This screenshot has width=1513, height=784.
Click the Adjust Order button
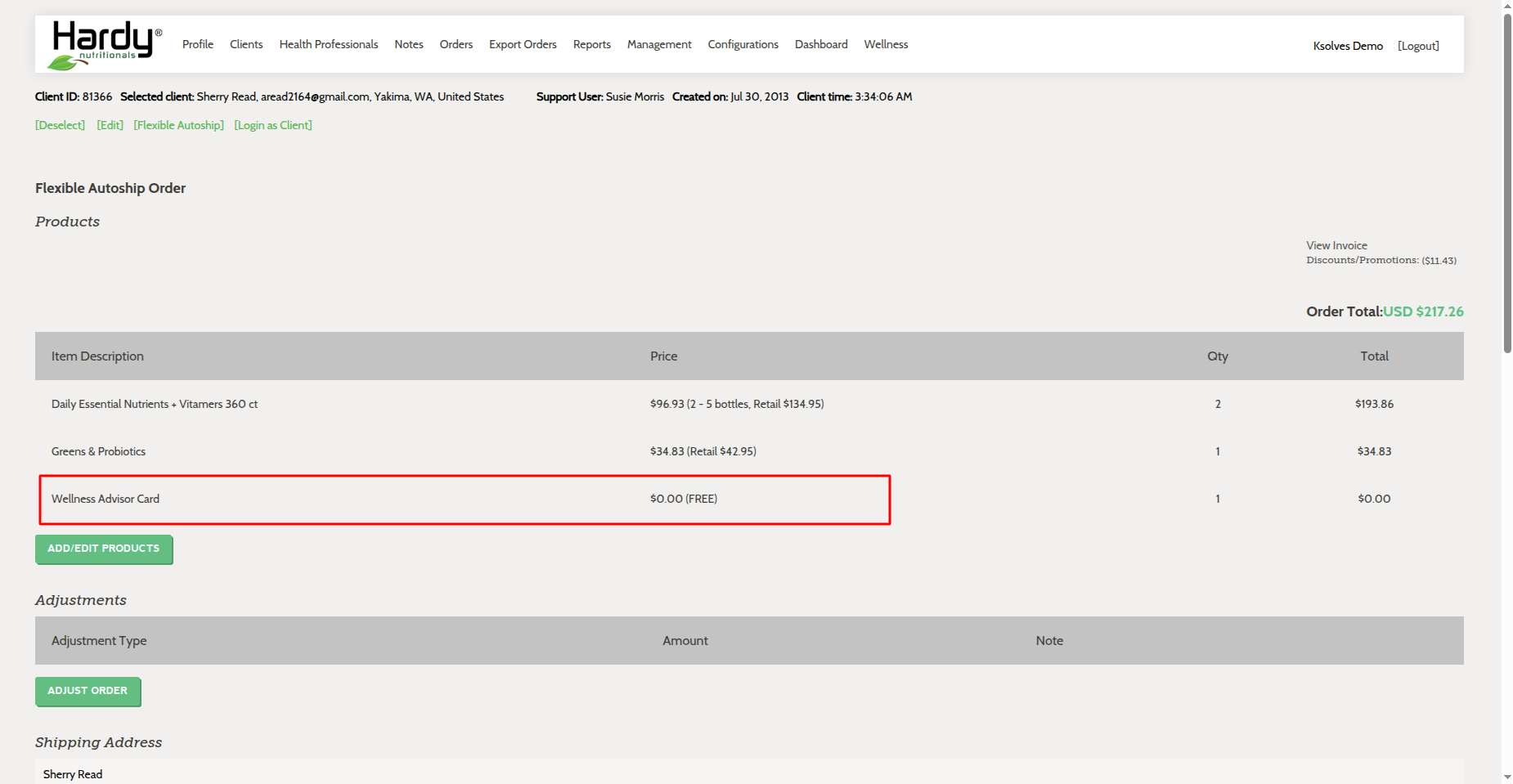pyautogui.click(x=88, y=691)
